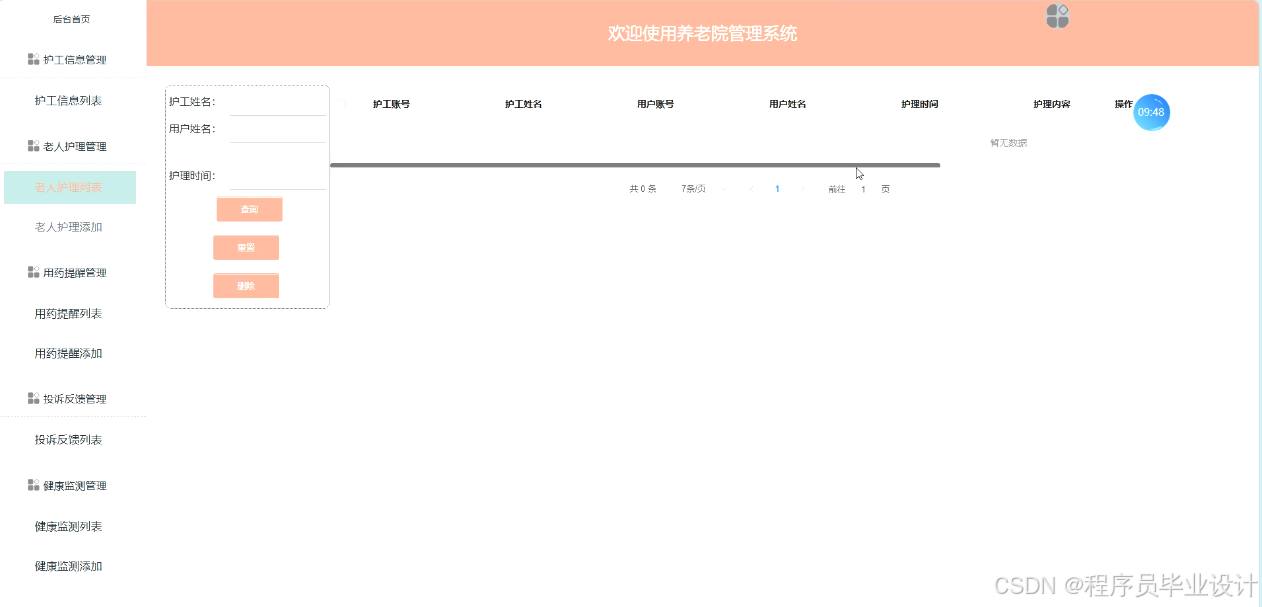Click the four-petal icon in header

(1057, 16)
